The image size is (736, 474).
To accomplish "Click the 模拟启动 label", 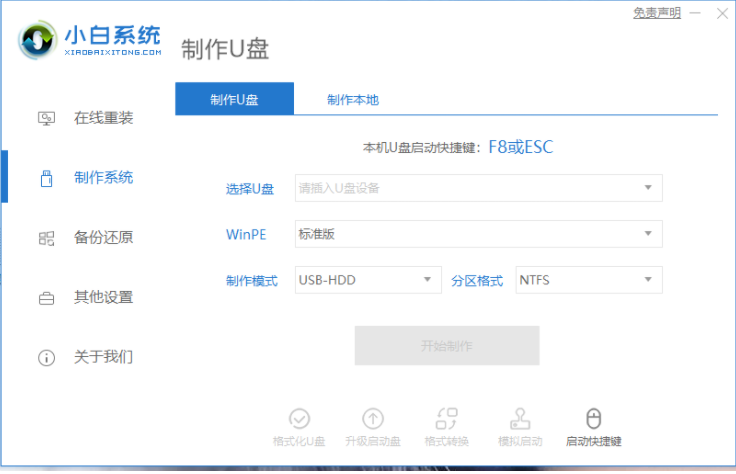I will 520,442.
